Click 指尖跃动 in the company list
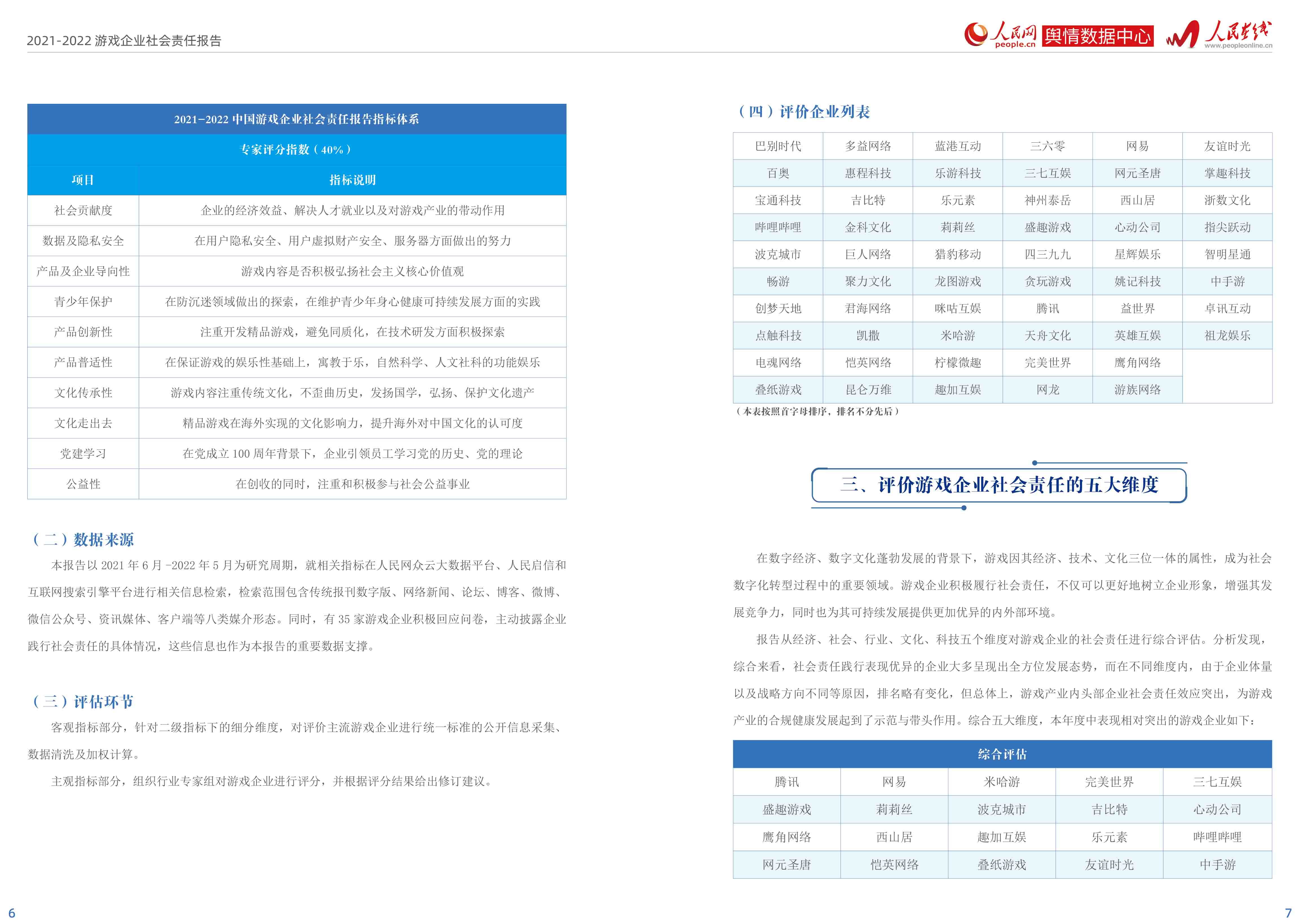This screenshot has height=924, width=1304. (x=1227, y=227)
